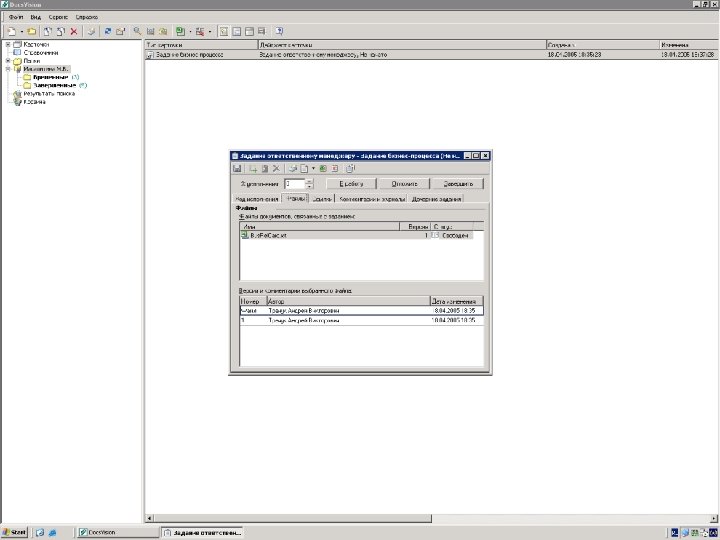Click the percent complete input field
The height and width of the screenshot is (540, 720).
(x=295, y=184)
